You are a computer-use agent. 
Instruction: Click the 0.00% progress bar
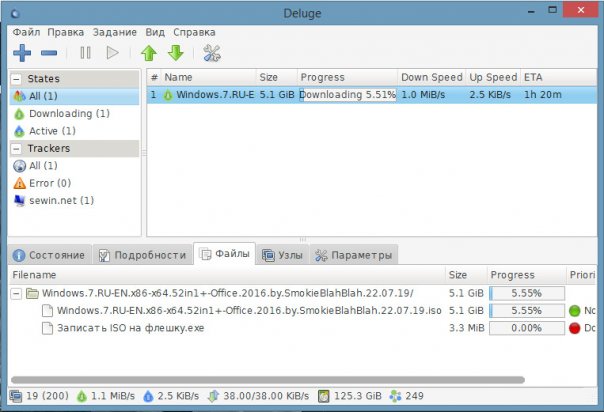click(527, 328)
